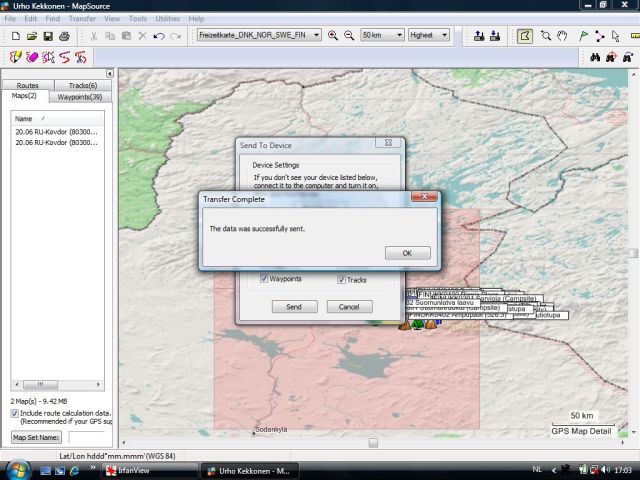This screenshot has height=480, width=640.
Task: Click the Save disk icon
Action: (48, 36)
